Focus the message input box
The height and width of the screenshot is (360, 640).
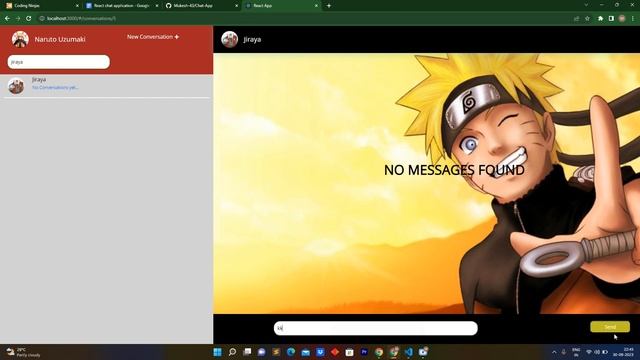point(376,328)
